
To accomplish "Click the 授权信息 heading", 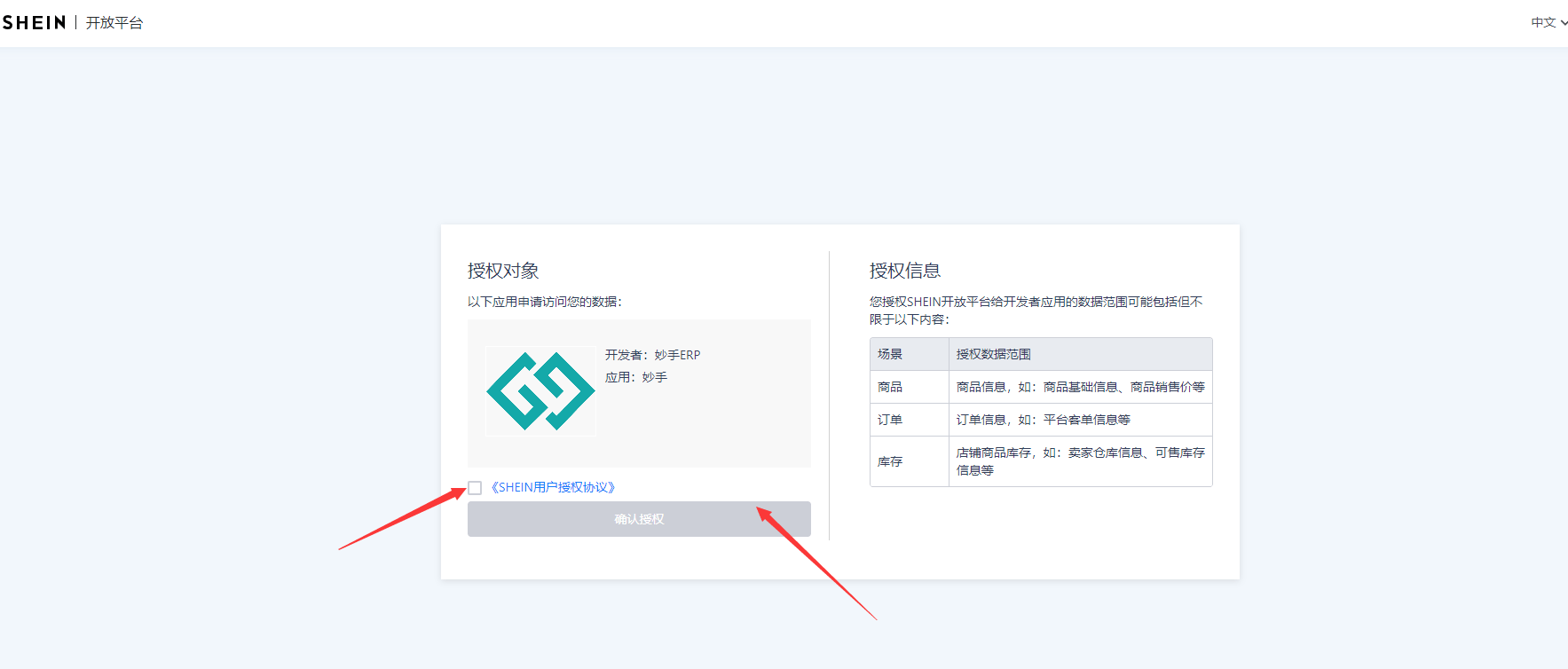I will click(x=905, y=271).
